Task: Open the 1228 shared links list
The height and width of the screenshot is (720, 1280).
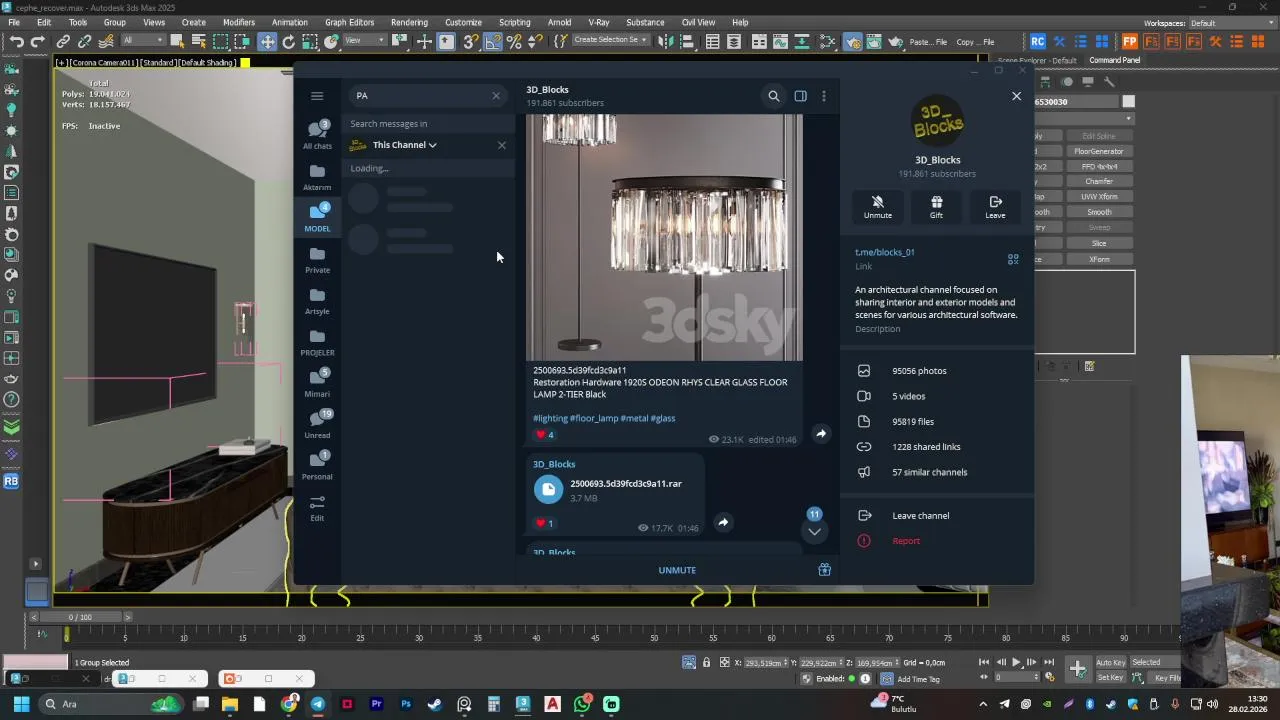Action: tap(936, 447)
